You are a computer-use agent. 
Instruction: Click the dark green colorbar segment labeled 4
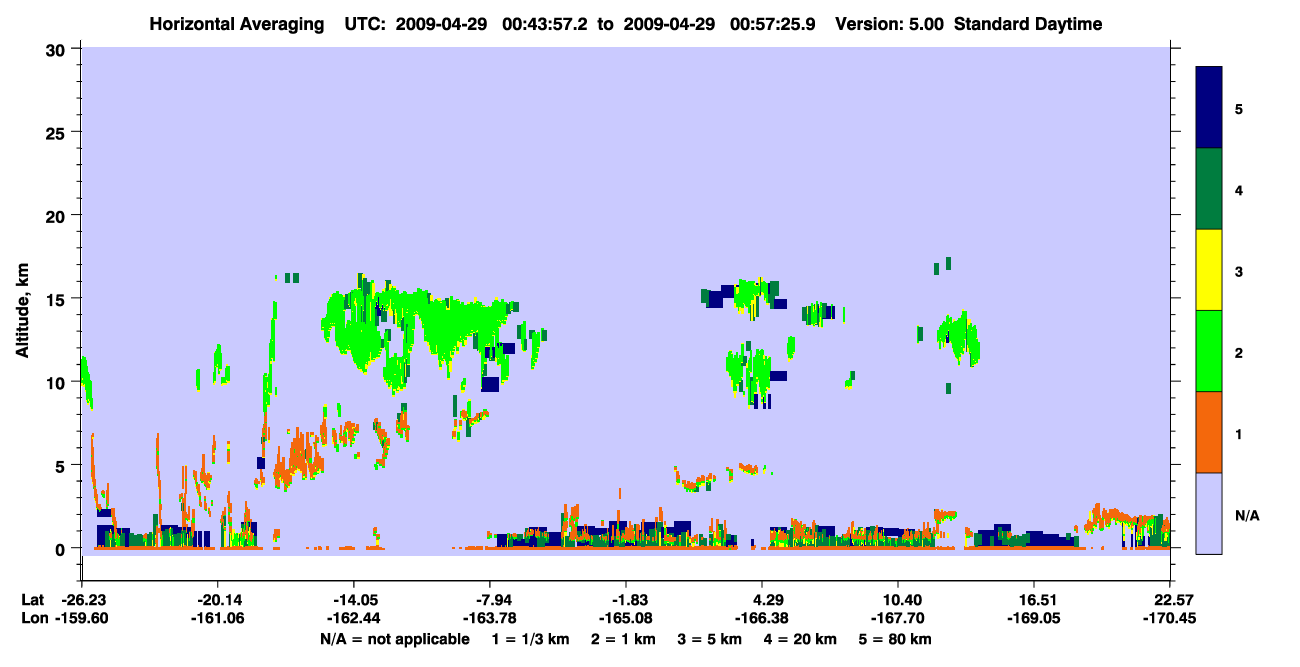tap(1209, 189)
